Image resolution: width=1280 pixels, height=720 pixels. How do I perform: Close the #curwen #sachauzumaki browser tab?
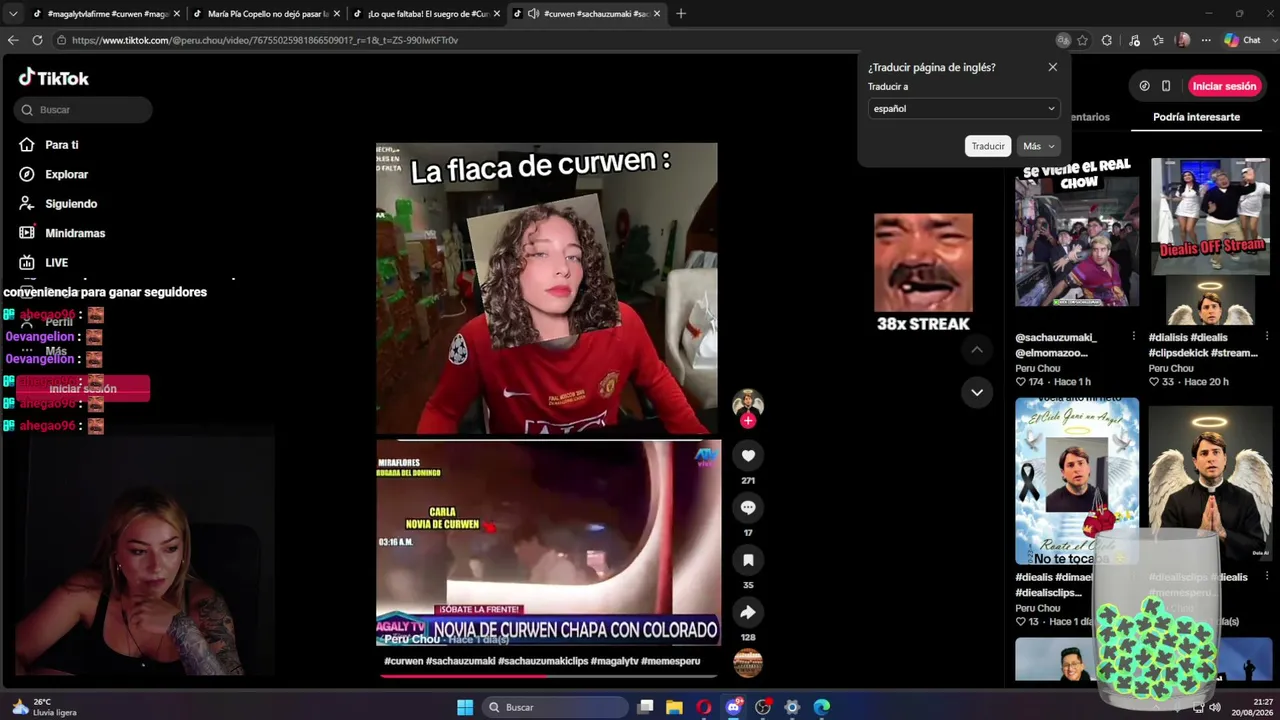657,13
